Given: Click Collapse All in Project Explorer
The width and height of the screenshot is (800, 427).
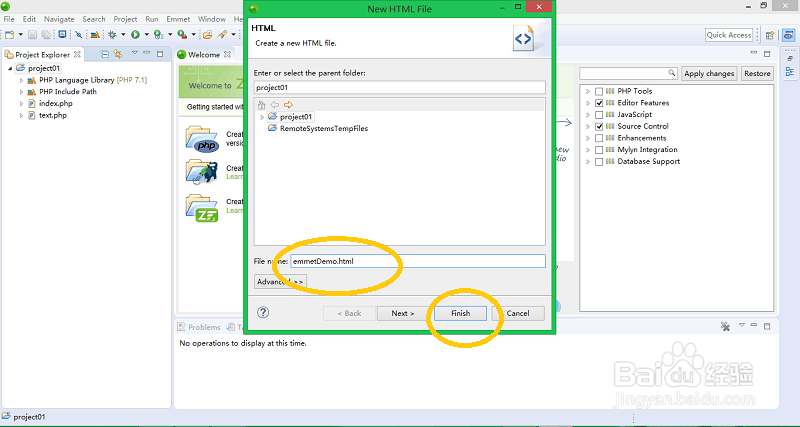Looking at the screenshot, I should pos(105,54).
